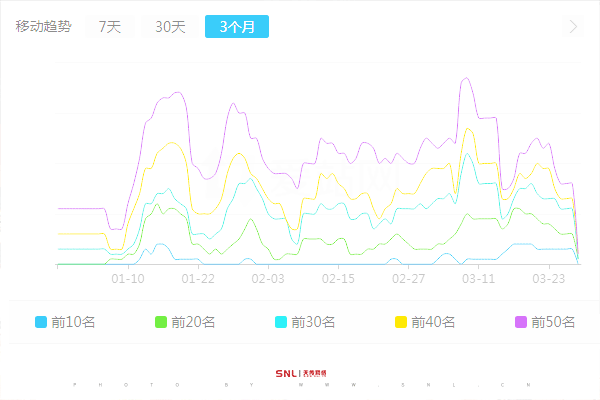This screenshot has height=400, width=600.
Task: Toggle the 前50名 purple legend swatch
Action: (521, 322)
